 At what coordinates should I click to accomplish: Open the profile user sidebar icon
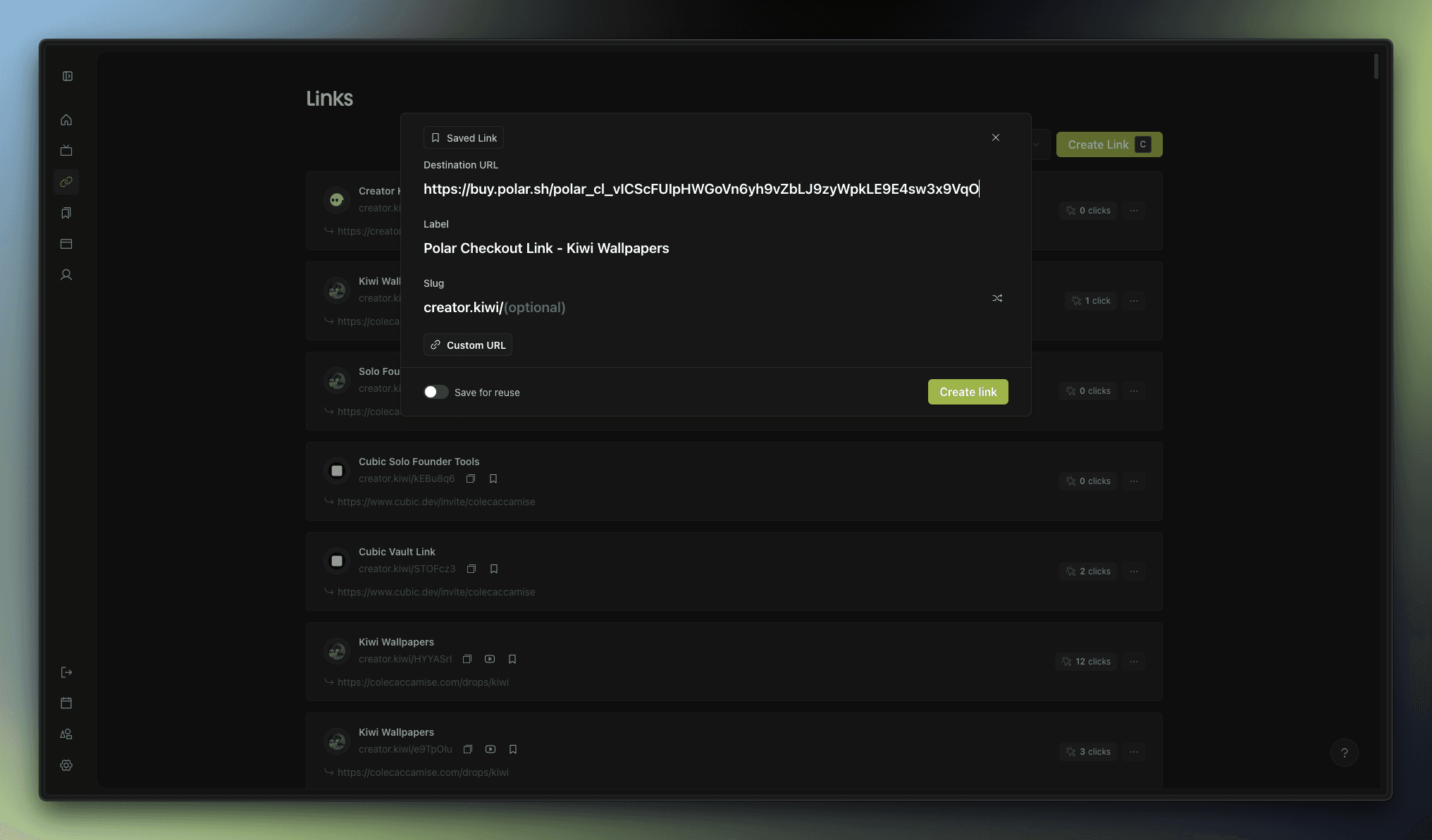[x=66, y=275]
